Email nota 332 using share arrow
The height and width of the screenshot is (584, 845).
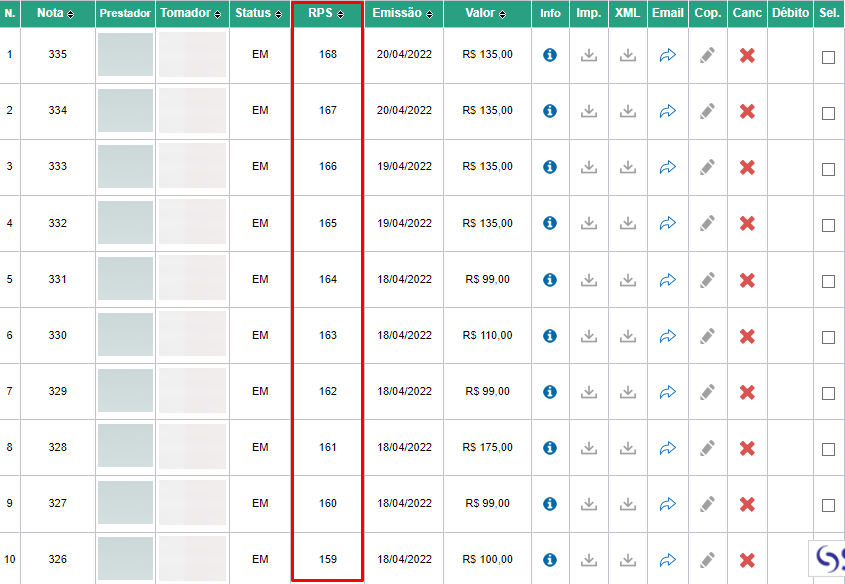(668, 223)
